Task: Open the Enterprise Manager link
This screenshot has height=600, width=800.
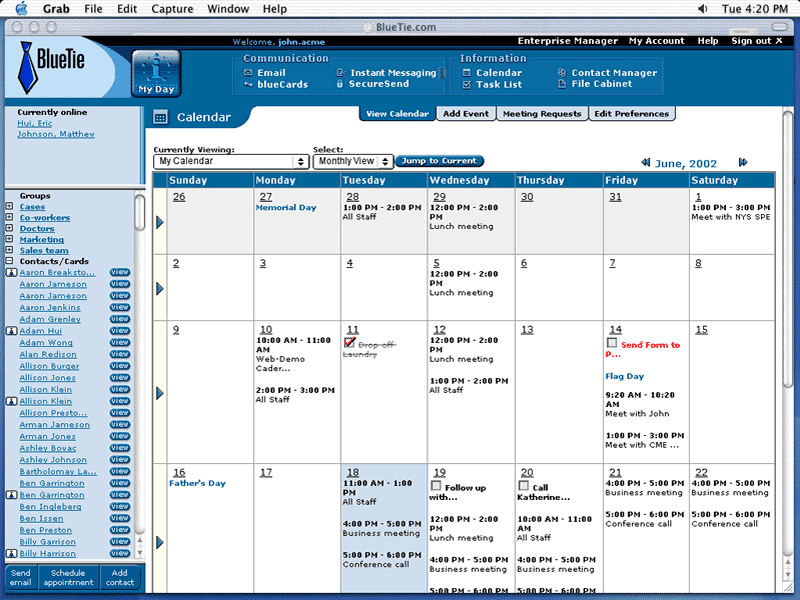Action: pos(568,41)
